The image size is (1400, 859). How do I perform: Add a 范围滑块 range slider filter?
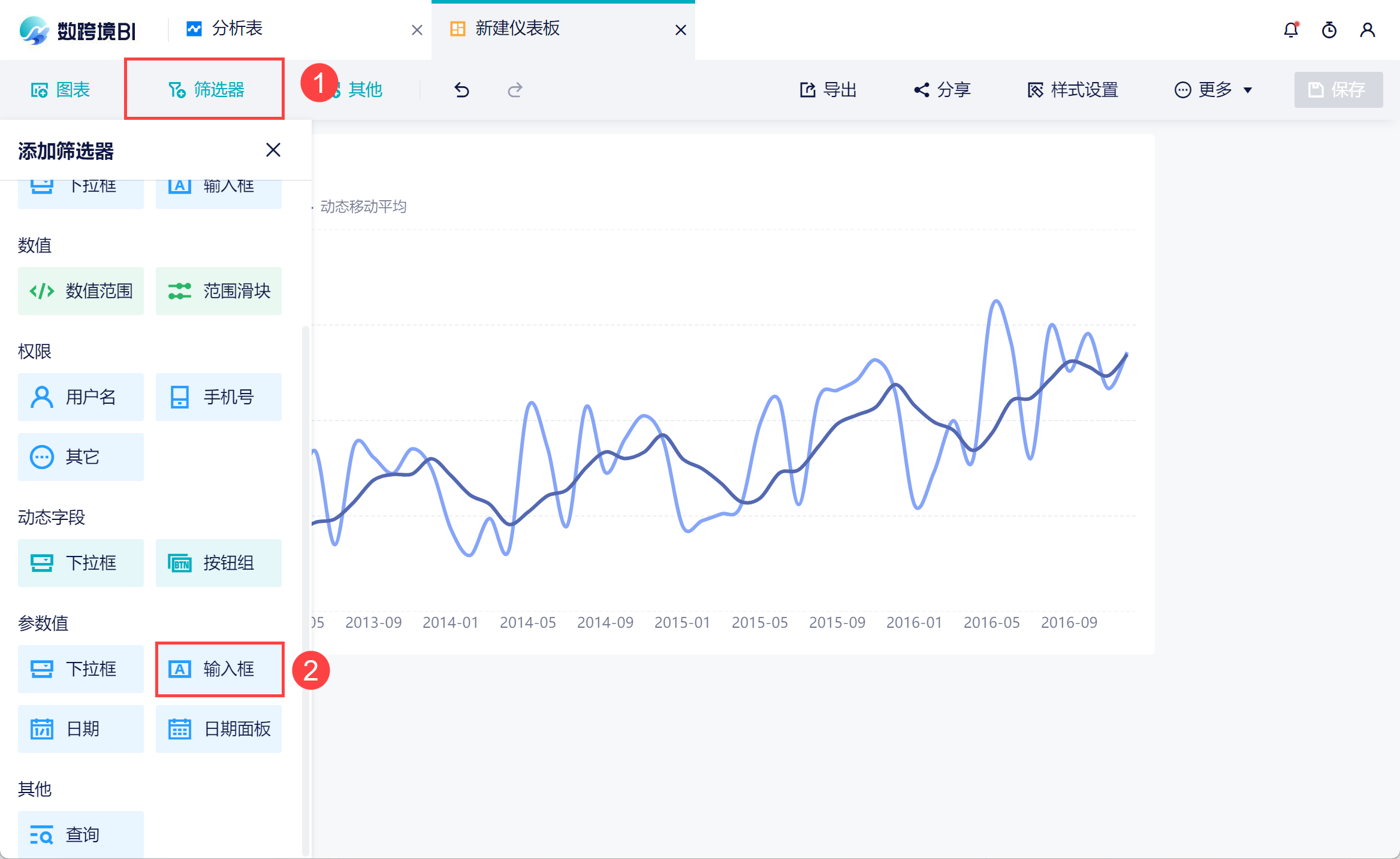coord(219,291)
